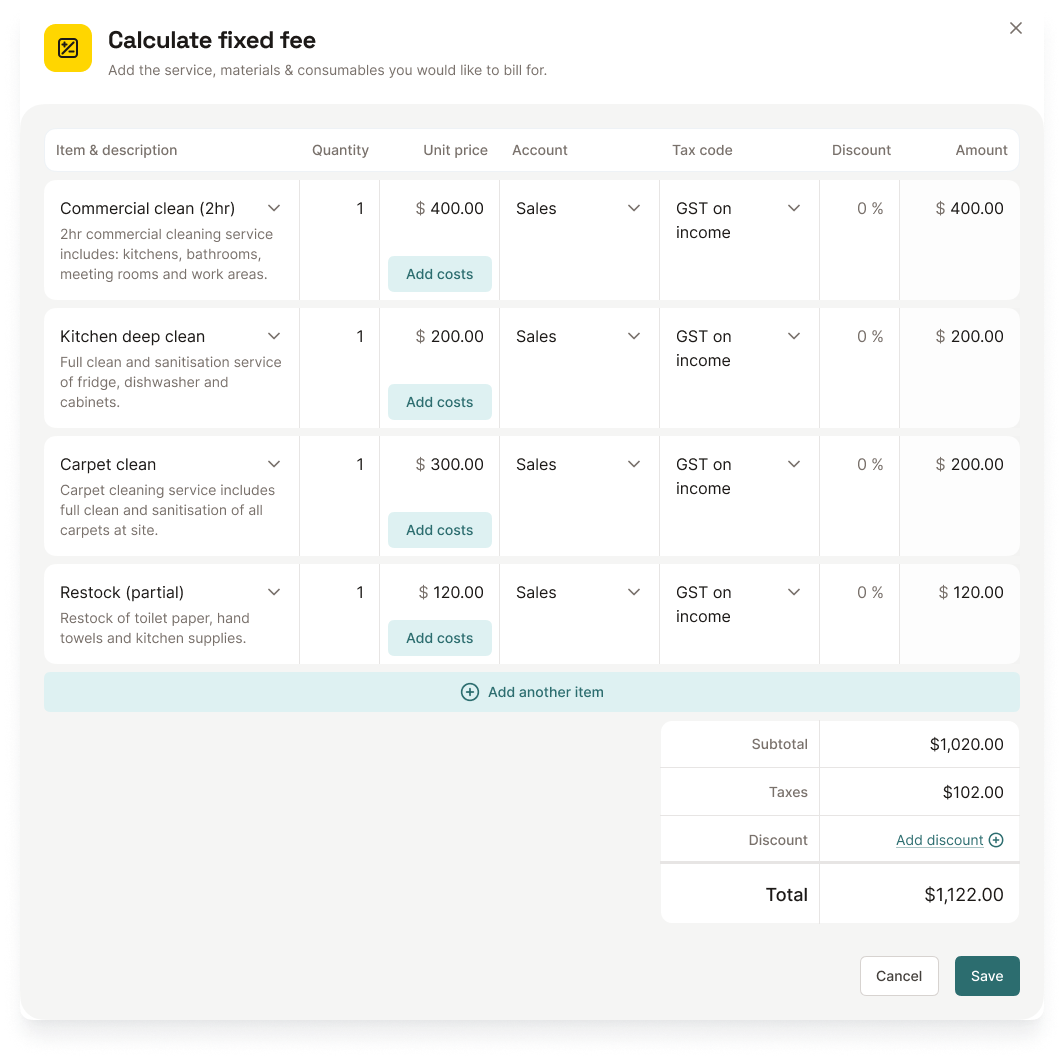Open GST on income dropdown for Commercial clean
Image resolution: width=1064 pixels, height=1060 pixels.
click(x=793, y=208)
